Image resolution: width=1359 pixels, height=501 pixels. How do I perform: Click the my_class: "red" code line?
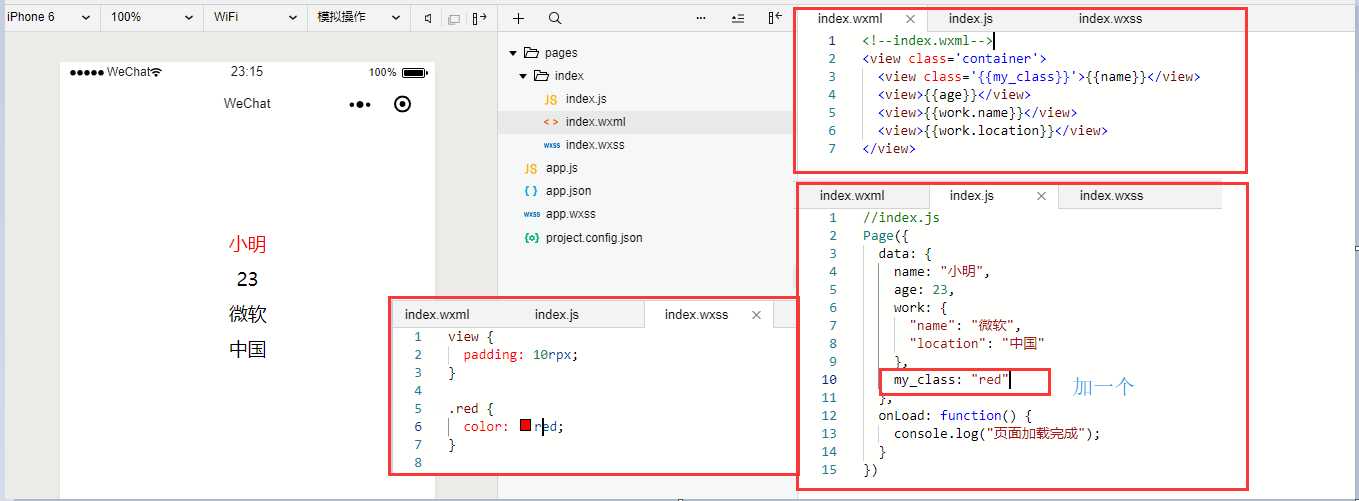(951, 380)
